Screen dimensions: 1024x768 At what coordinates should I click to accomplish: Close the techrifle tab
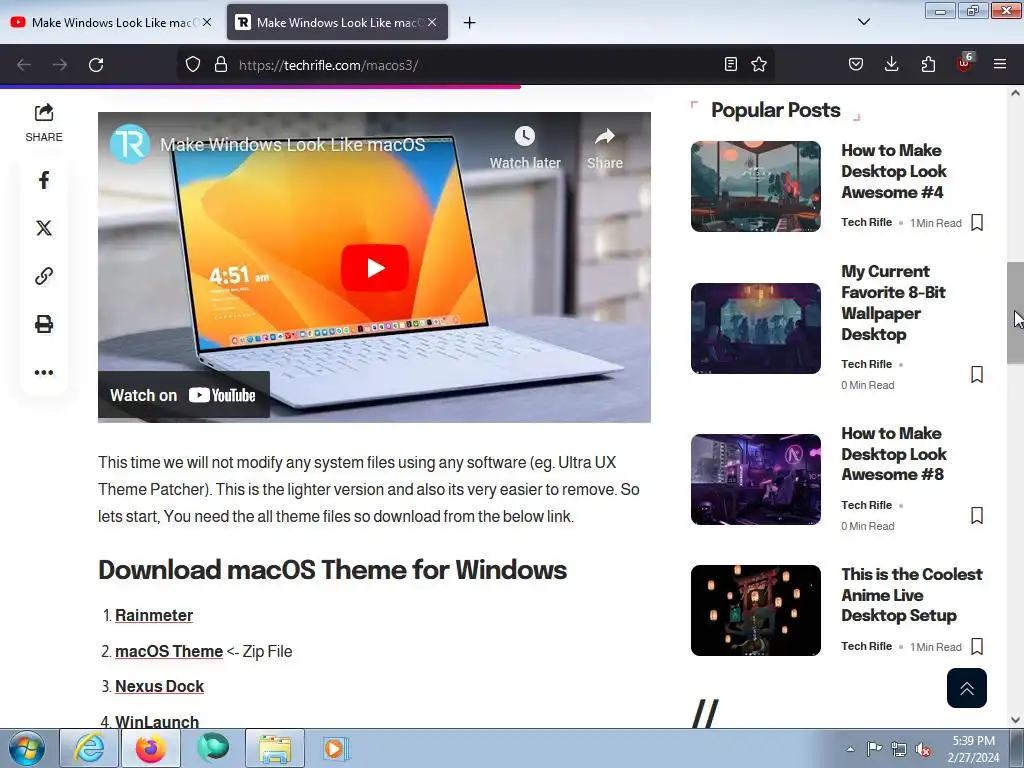pyautogui.click(x=432, y=22)
